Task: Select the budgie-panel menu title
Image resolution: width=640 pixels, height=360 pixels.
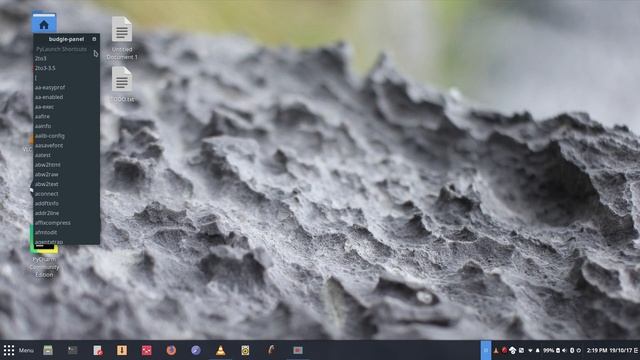Action: point(66,39)
